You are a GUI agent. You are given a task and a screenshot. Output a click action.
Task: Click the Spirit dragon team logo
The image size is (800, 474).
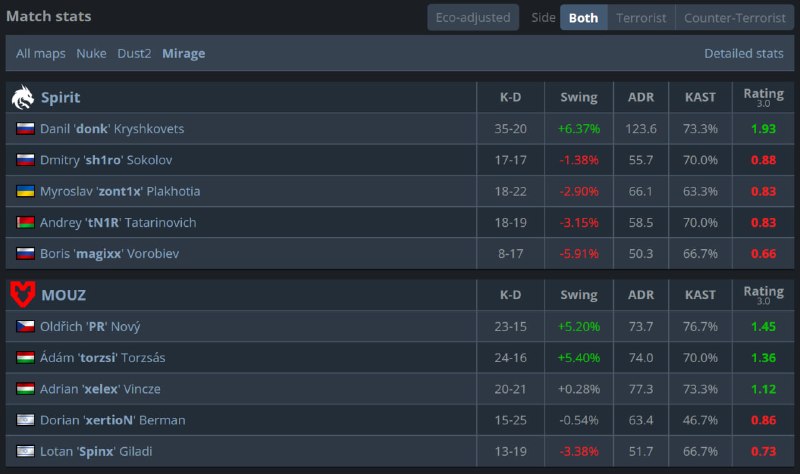(x=22, y=97)
